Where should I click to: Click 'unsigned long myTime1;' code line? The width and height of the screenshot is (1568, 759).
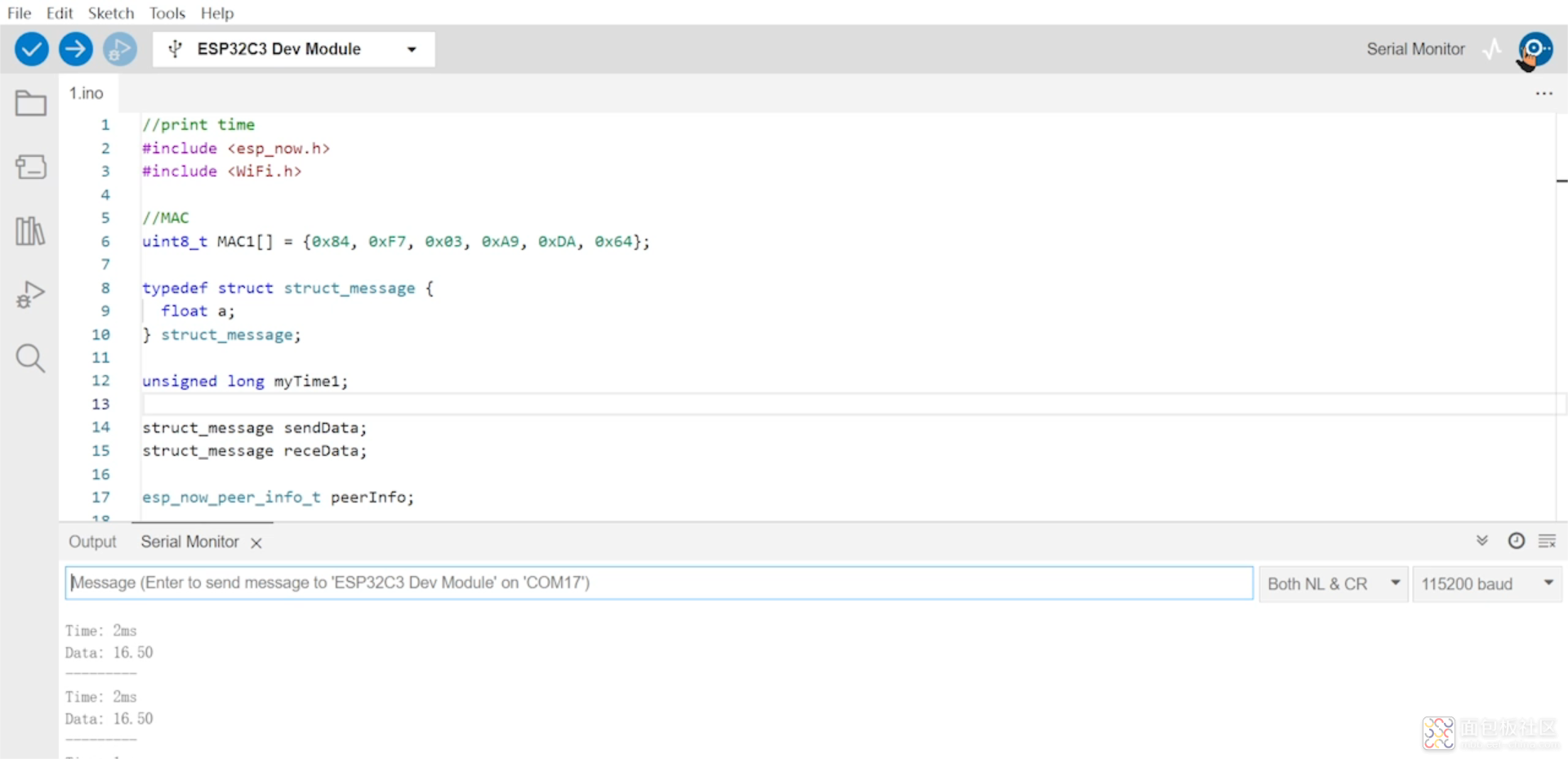pos(245,382)
